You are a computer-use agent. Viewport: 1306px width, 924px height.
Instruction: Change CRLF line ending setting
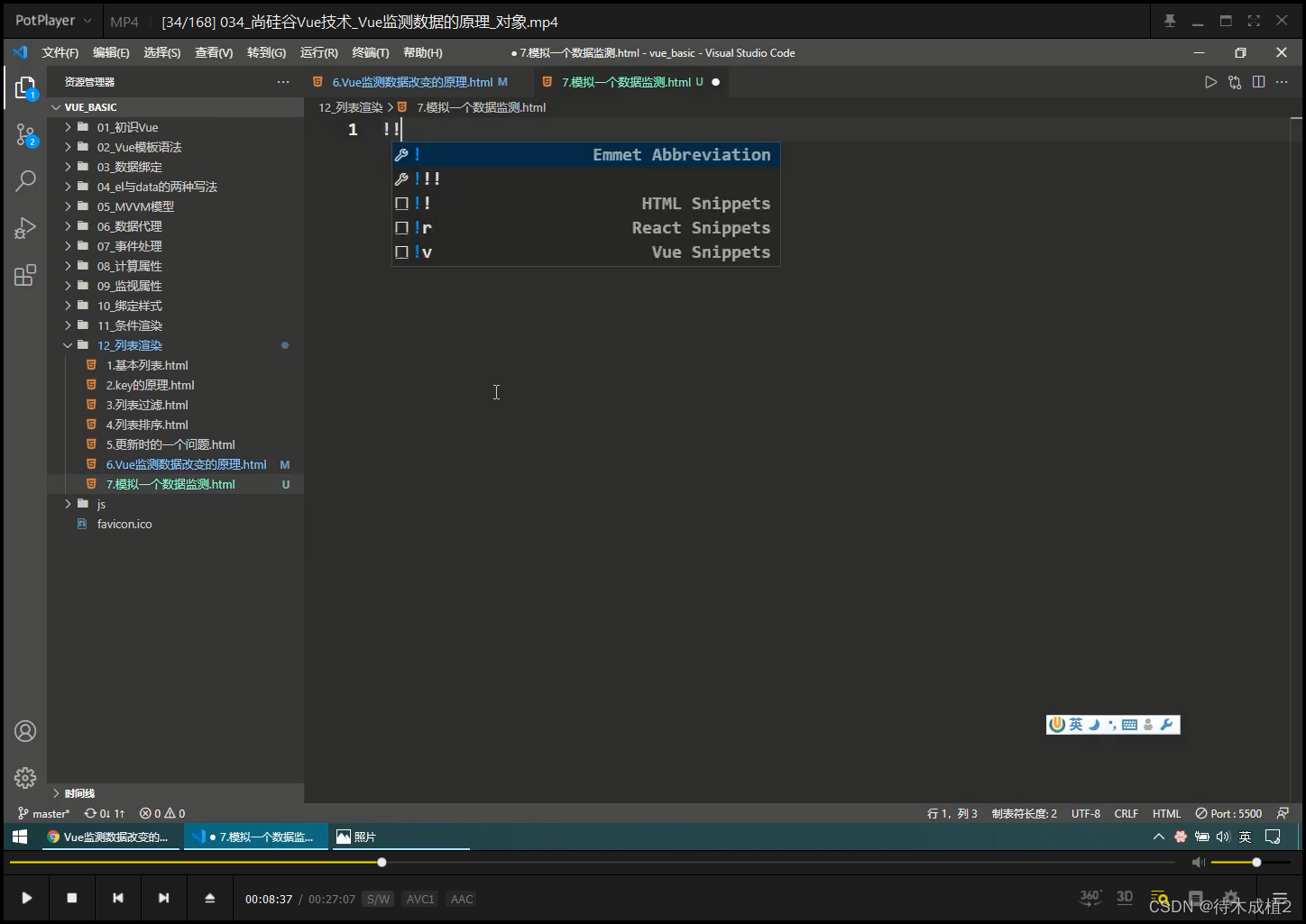[x=1127, y=813]
